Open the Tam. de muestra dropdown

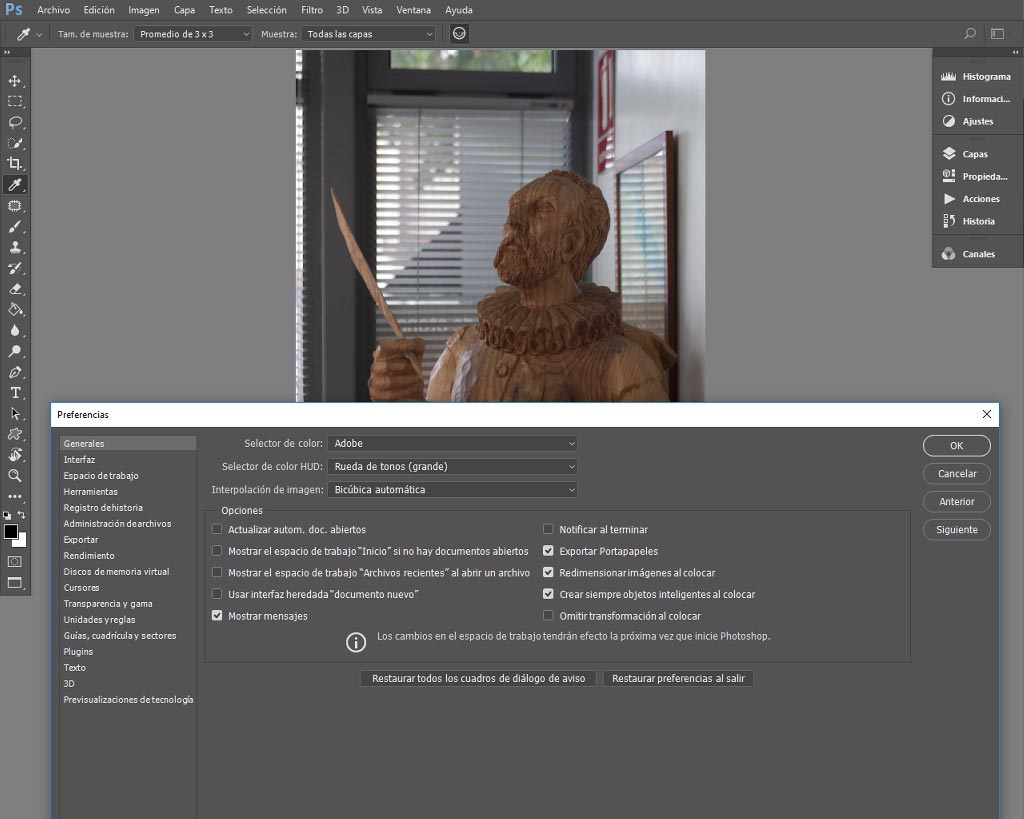(193, 34)
